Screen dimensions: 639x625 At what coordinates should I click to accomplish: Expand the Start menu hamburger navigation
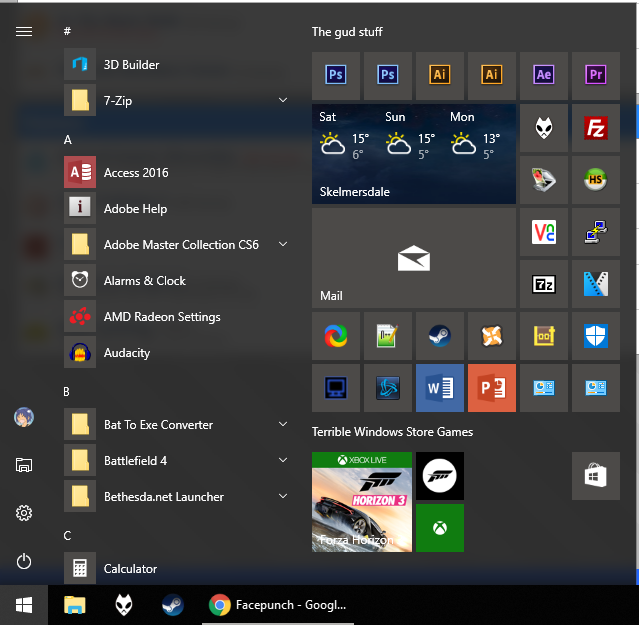click(24, 31)
